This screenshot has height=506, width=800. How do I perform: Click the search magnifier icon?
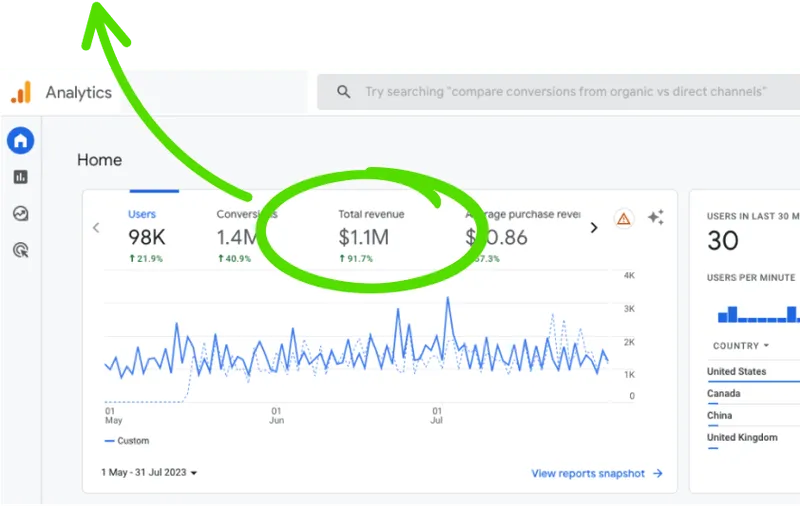coord(343,92)
